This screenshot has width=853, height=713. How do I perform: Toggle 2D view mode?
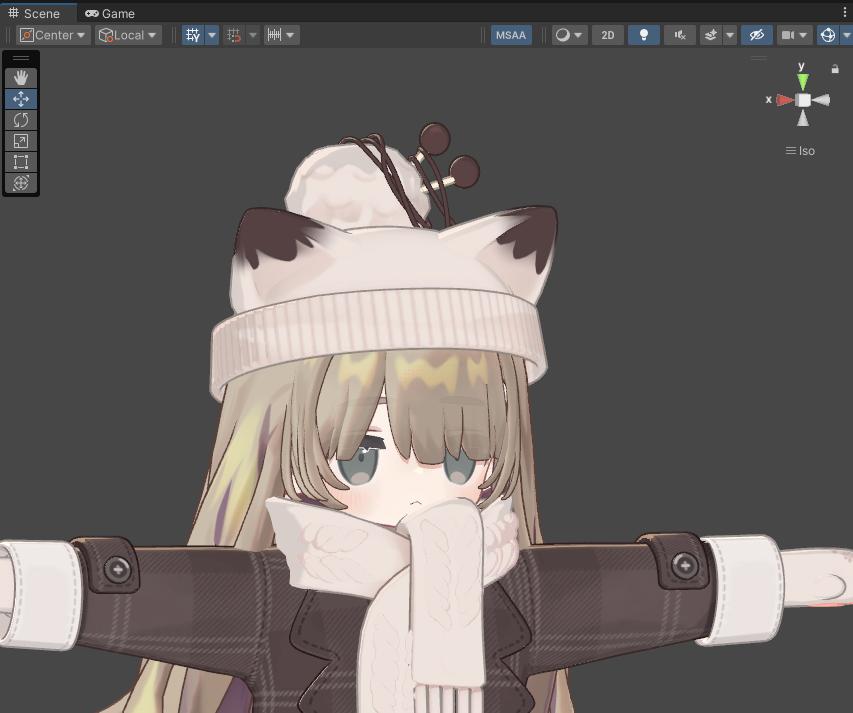click(608, 35)
